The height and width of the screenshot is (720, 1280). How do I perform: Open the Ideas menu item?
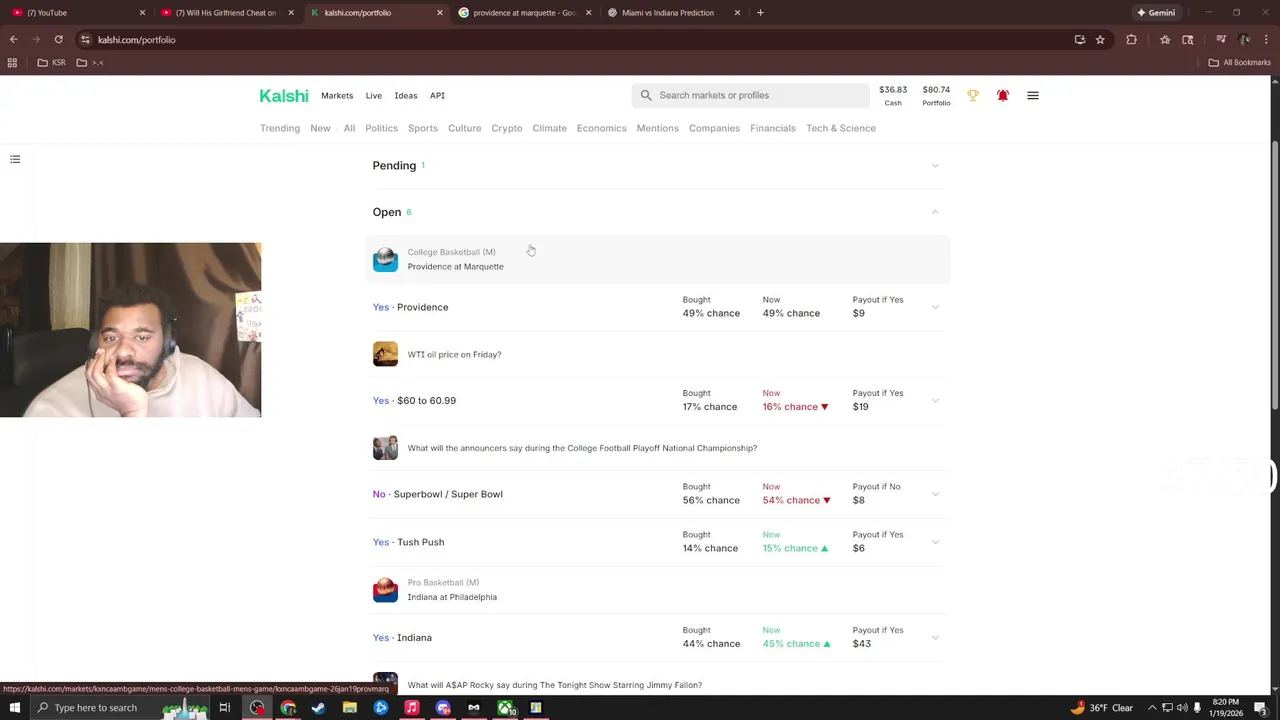tap(406, 96)
